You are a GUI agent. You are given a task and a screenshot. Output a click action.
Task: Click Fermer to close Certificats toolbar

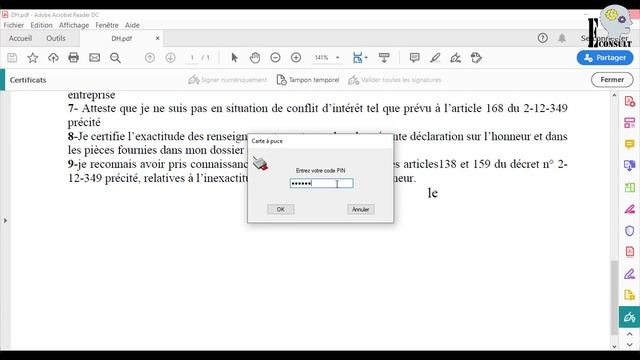point(612,80)
